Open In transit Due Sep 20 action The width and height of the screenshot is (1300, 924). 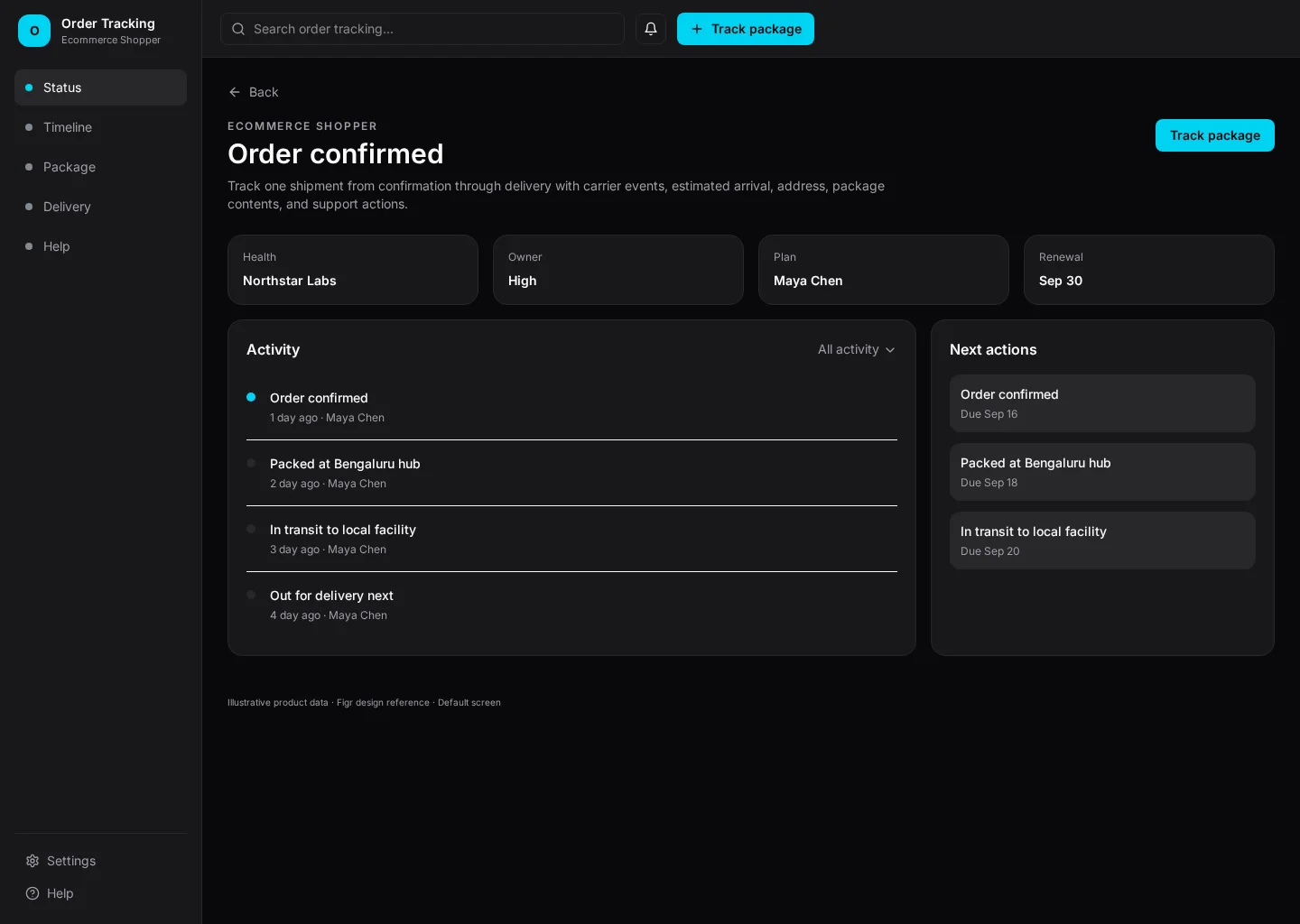(1102, 541)
